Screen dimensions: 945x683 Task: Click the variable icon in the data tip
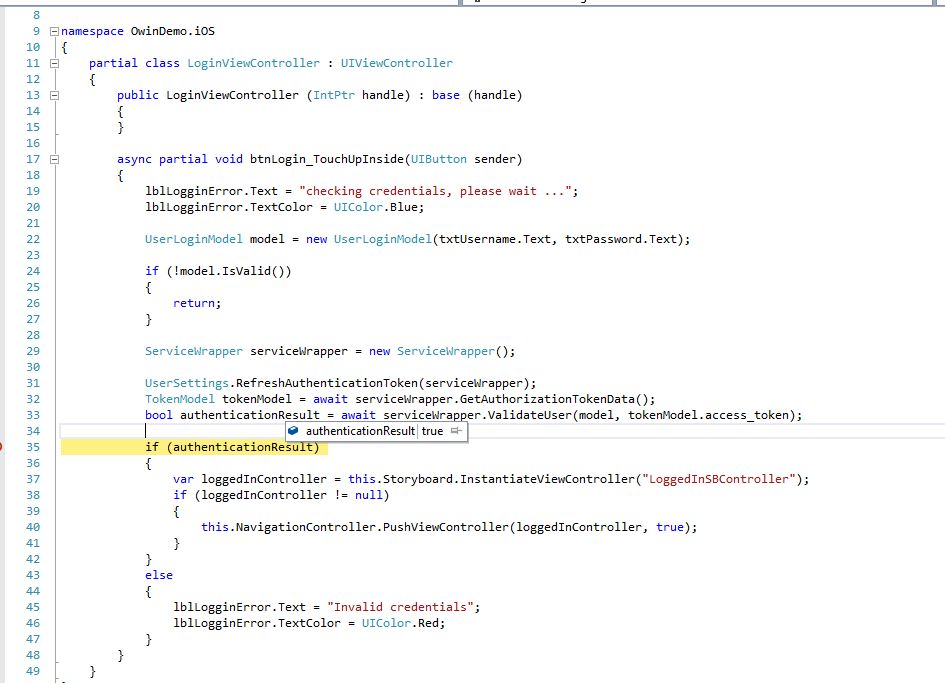tap(294, 431)
